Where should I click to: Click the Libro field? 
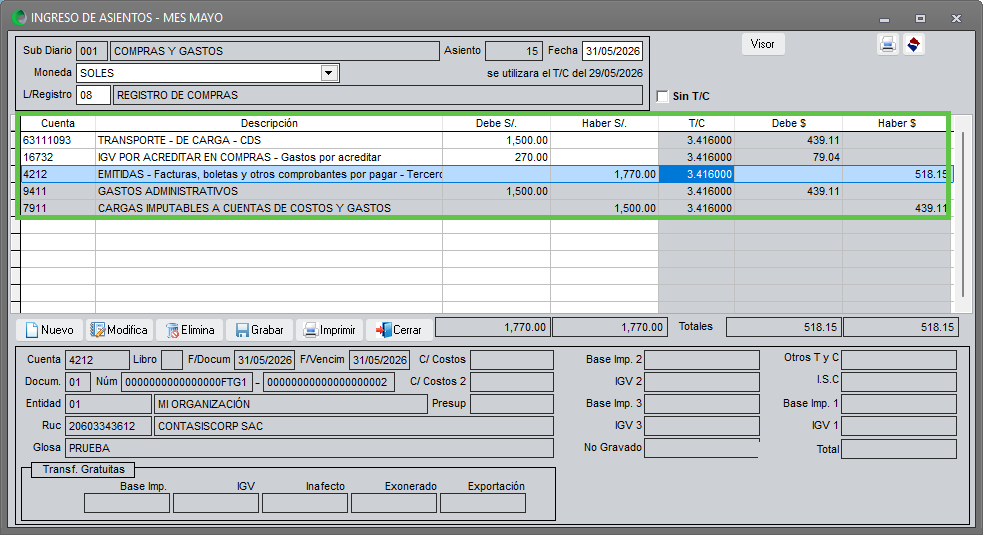click(172, 360)
